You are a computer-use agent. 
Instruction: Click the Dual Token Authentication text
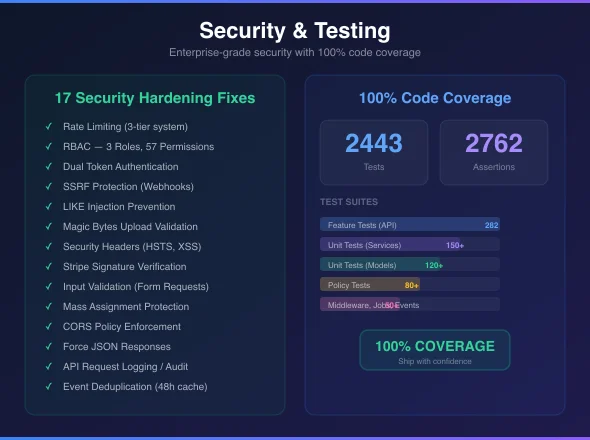(x=121, y=166)
